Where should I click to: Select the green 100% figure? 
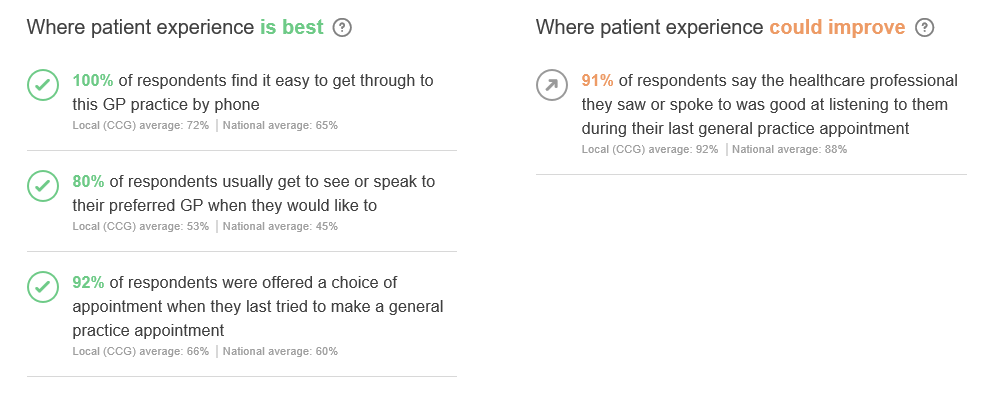[x=93, y=80]
